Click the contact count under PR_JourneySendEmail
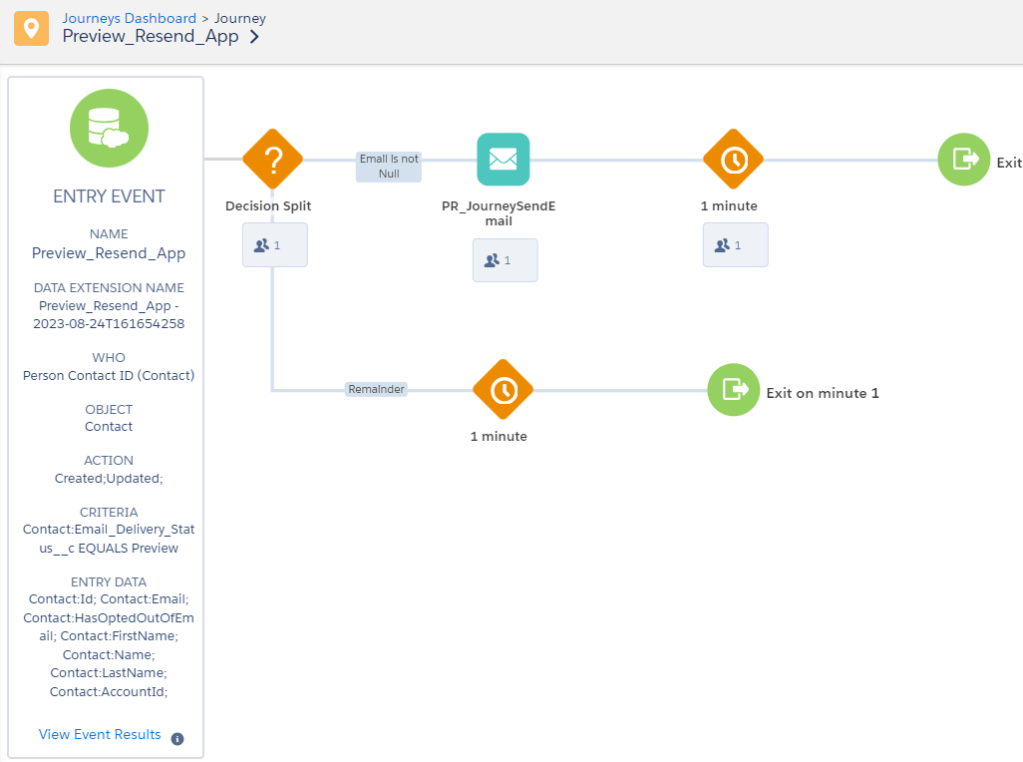The image size is (1023, 762). click(505, 260)
